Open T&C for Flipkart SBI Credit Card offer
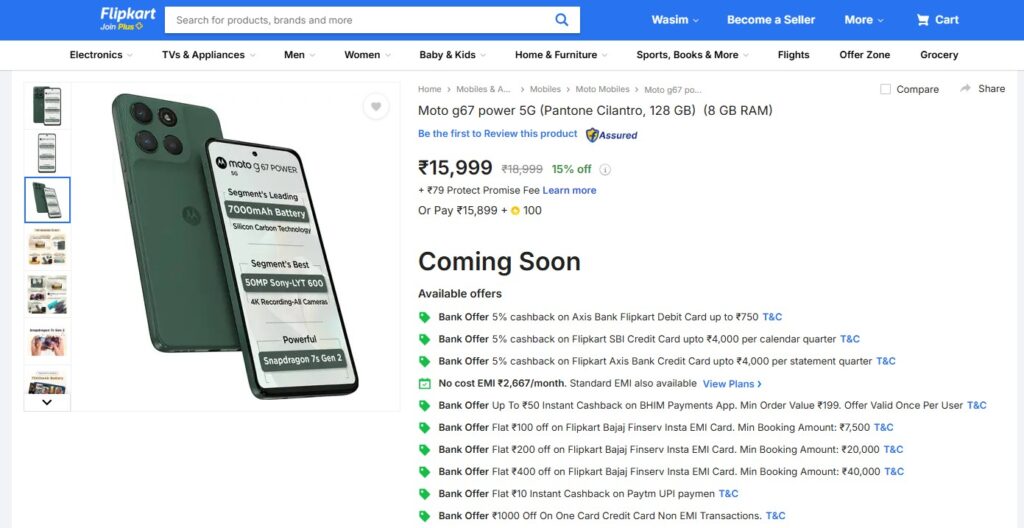The width and height of the screenshot is (1024, 528). pyautogui.click(x=850, y=339)
